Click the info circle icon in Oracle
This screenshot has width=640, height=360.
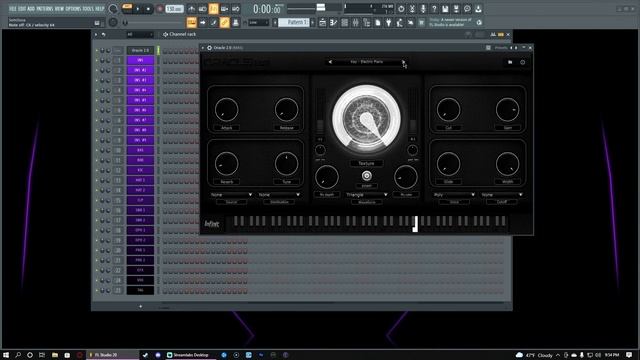522,62
